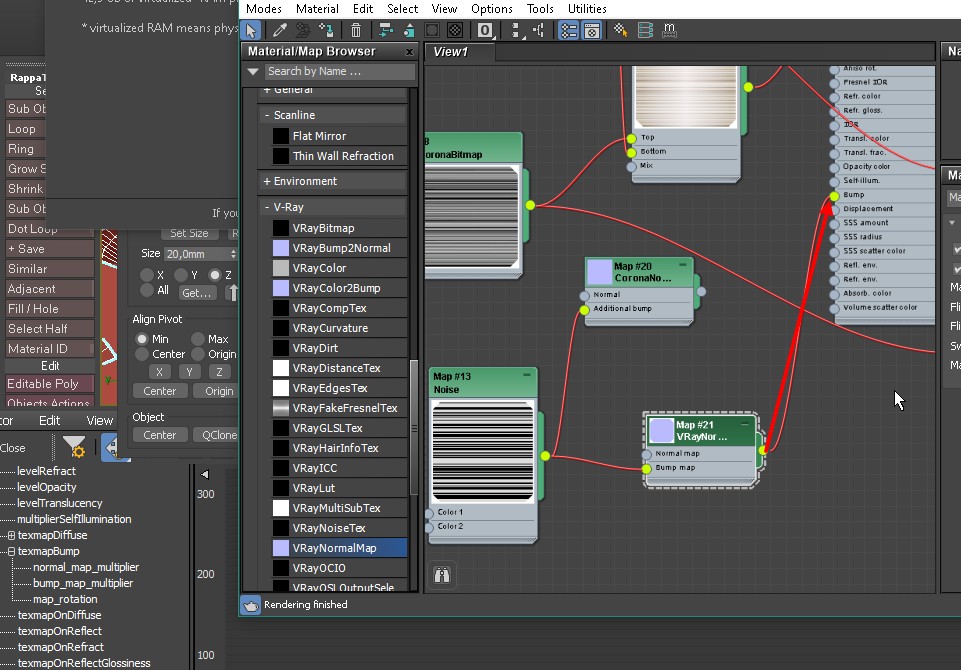This screenshot has width=961, height=670.
Task: Click the filter funnel icon
Action: coord(74,447)
